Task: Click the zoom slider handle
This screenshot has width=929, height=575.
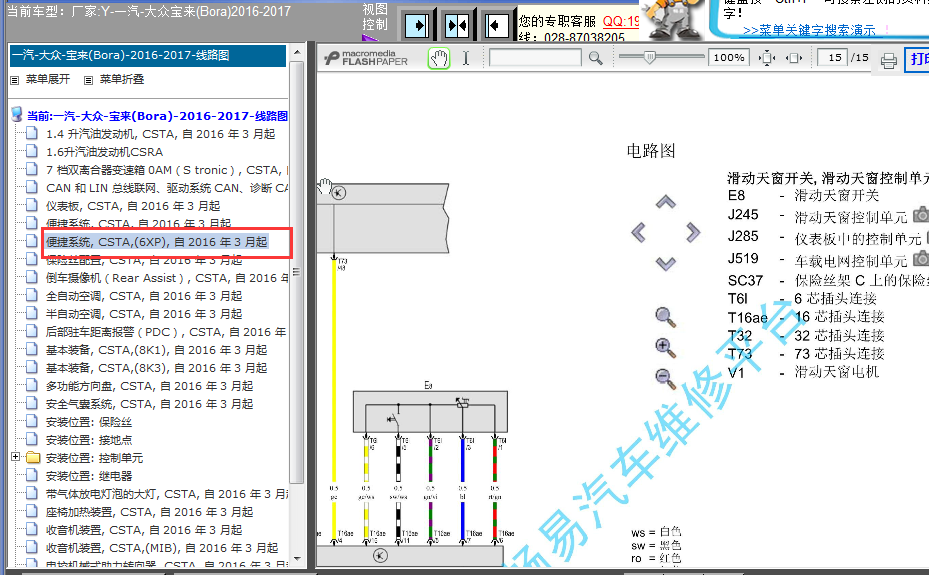Action: 650,57
